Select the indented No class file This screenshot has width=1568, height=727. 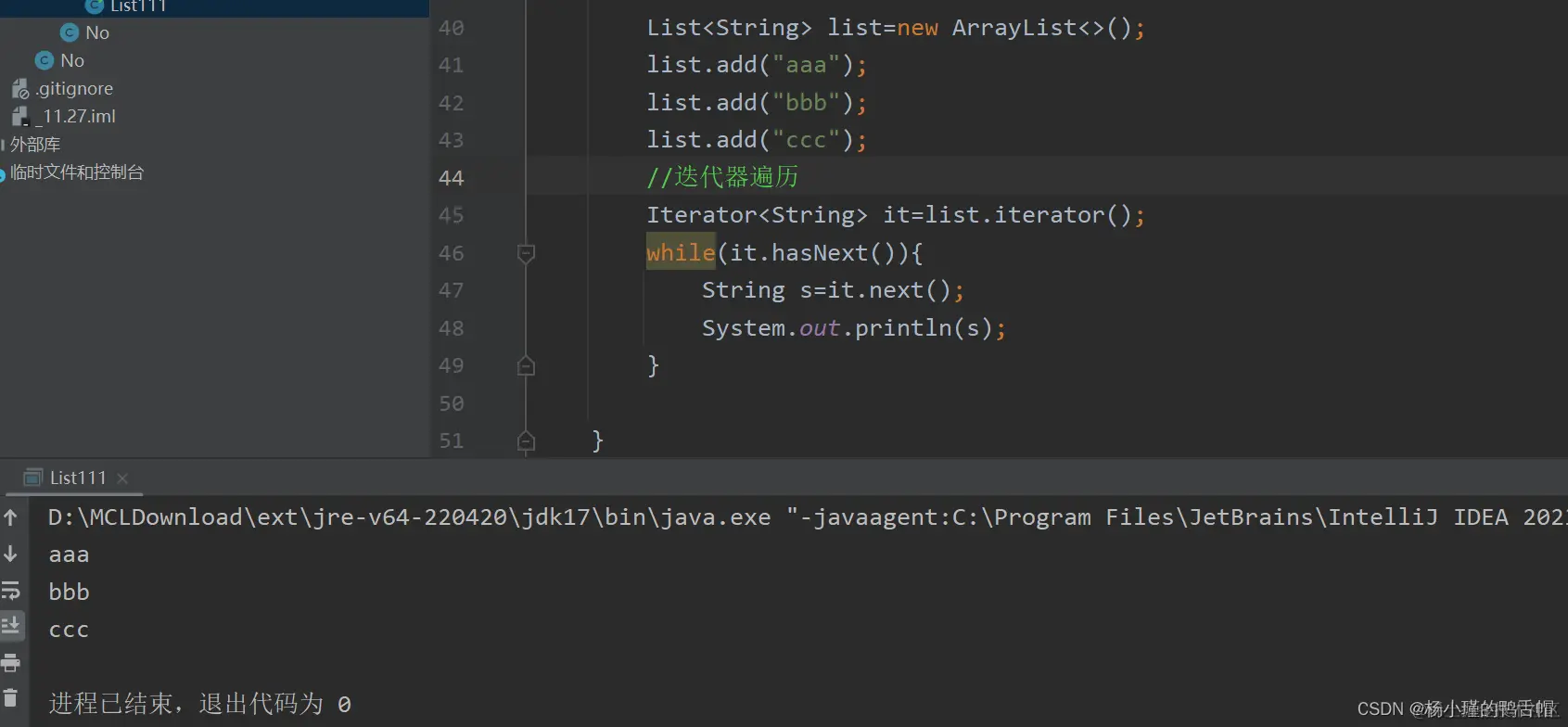click(96, 32)
